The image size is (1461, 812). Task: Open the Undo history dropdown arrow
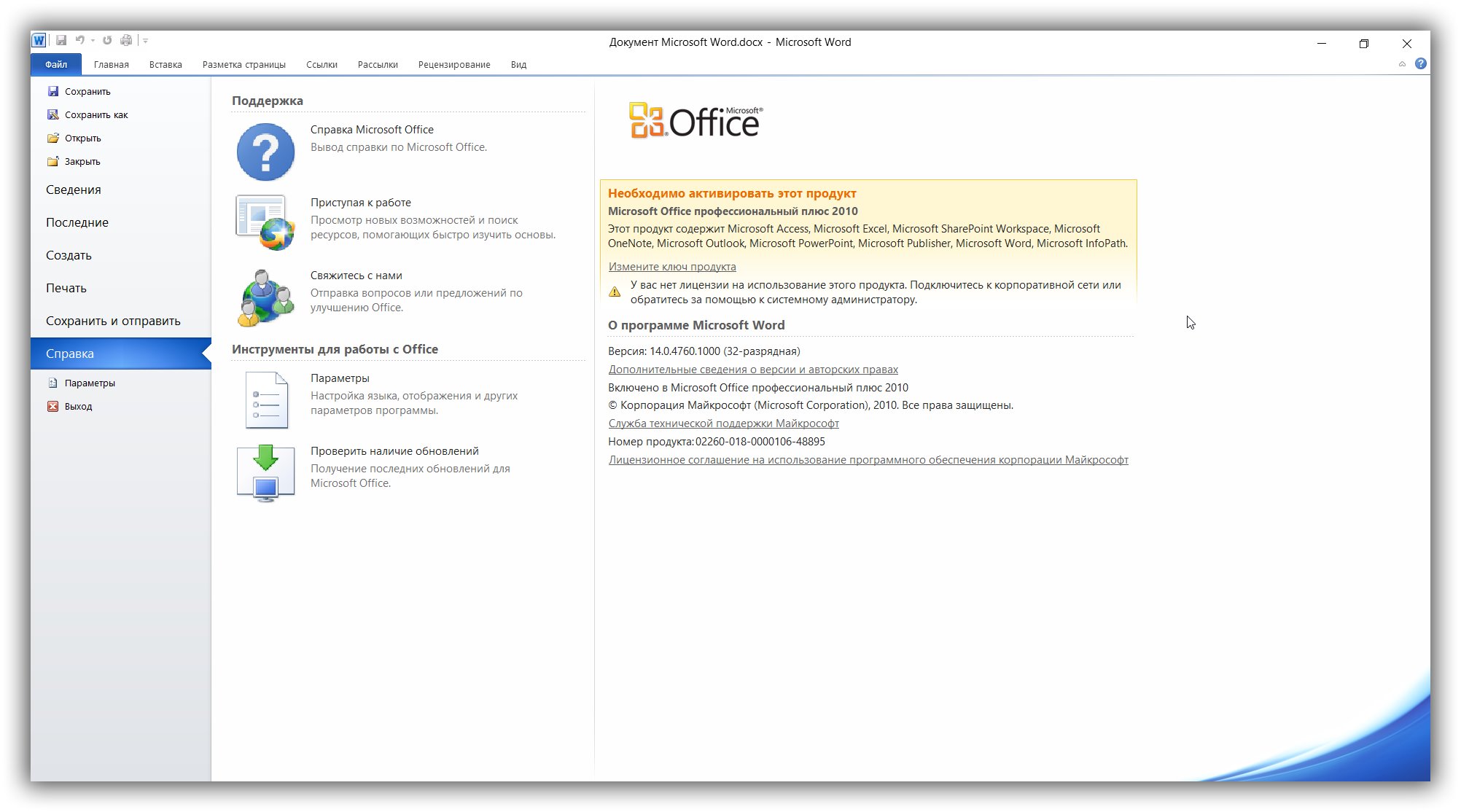pos(93,41)
